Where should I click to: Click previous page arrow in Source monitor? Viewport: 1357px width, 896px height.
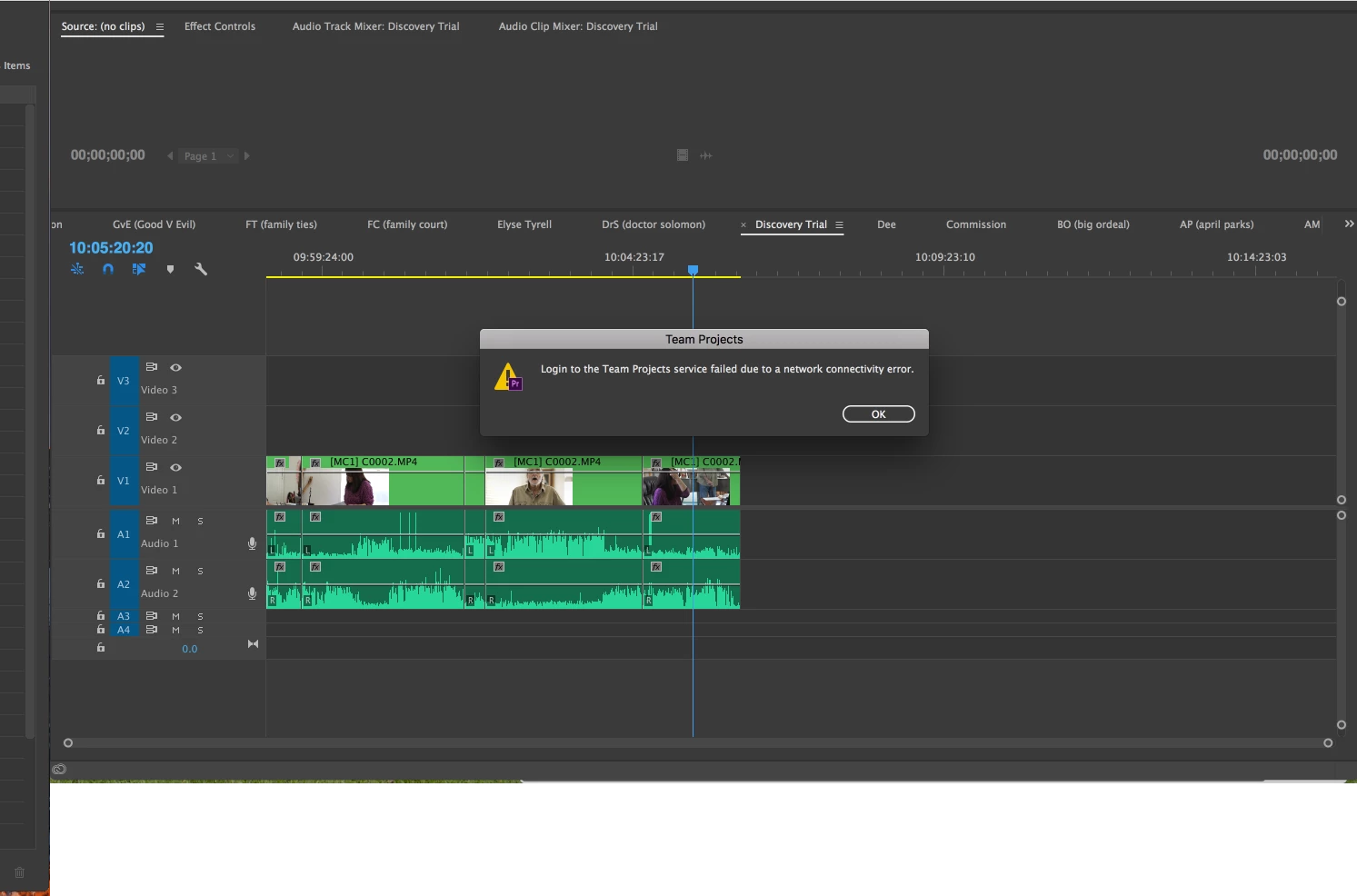click(170, 156)
